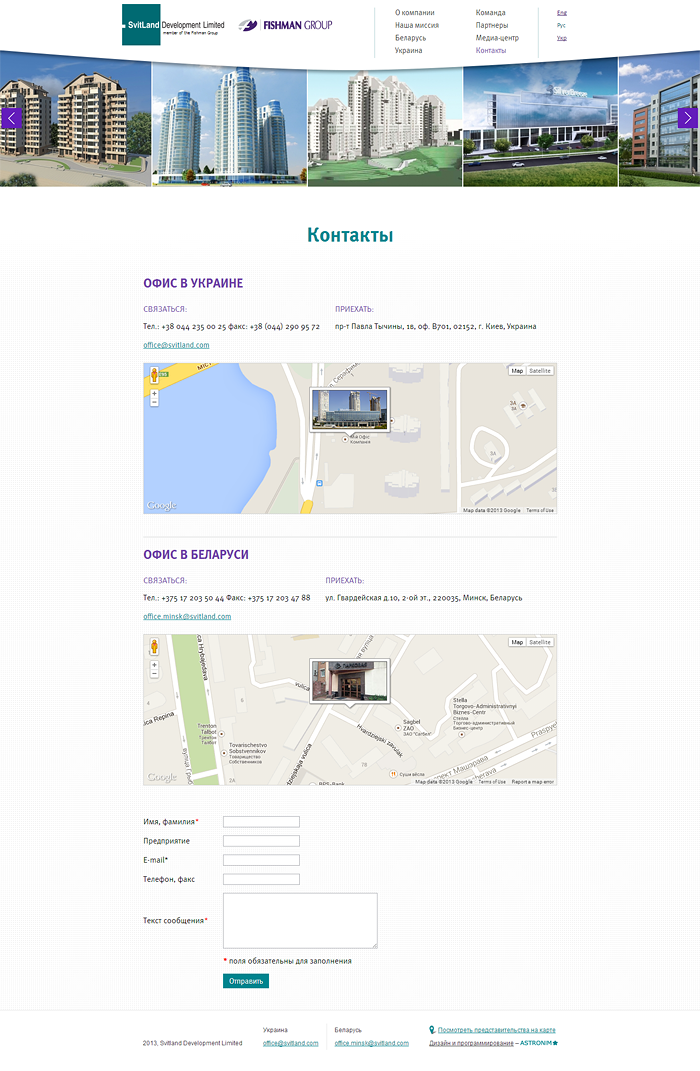Switch language to Eng
The height and width of the screenshot is (1071, 700).
click(x=561, y=13)
